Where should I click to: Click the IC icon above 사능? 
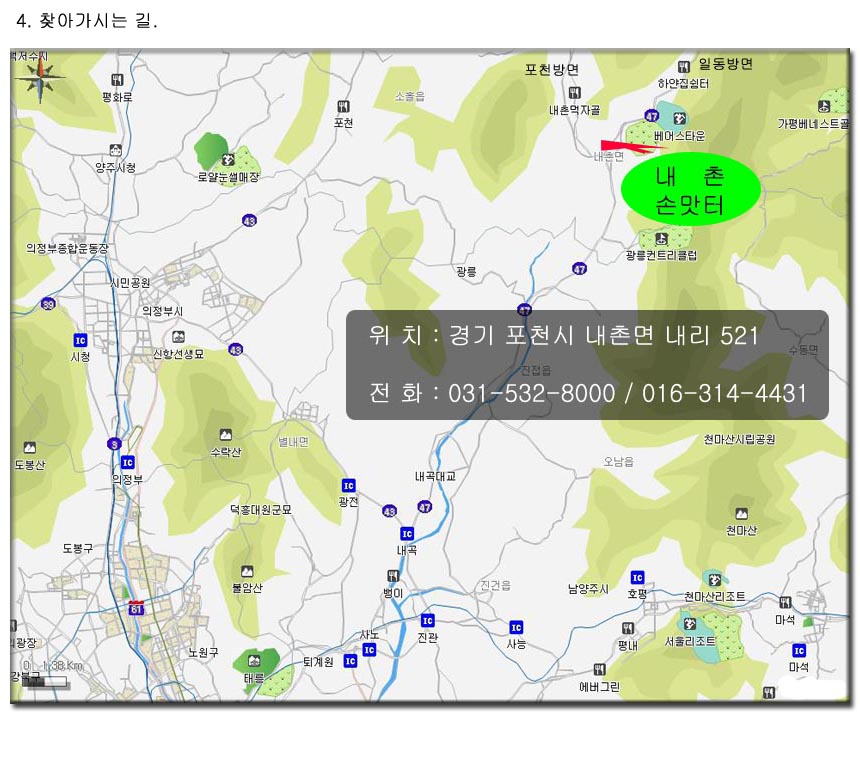click(516, 627)
